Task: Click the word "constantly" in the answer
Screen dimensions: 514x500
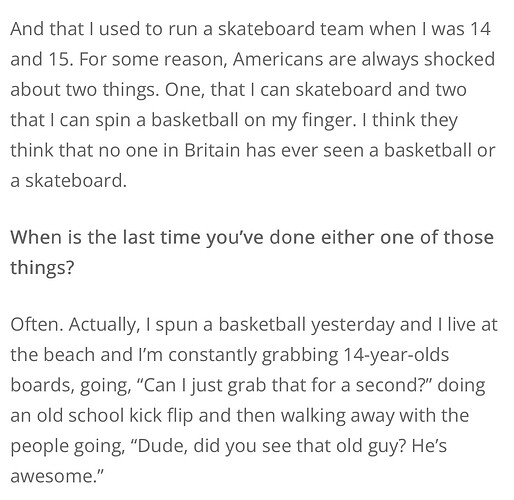Action: pos(212,355)
